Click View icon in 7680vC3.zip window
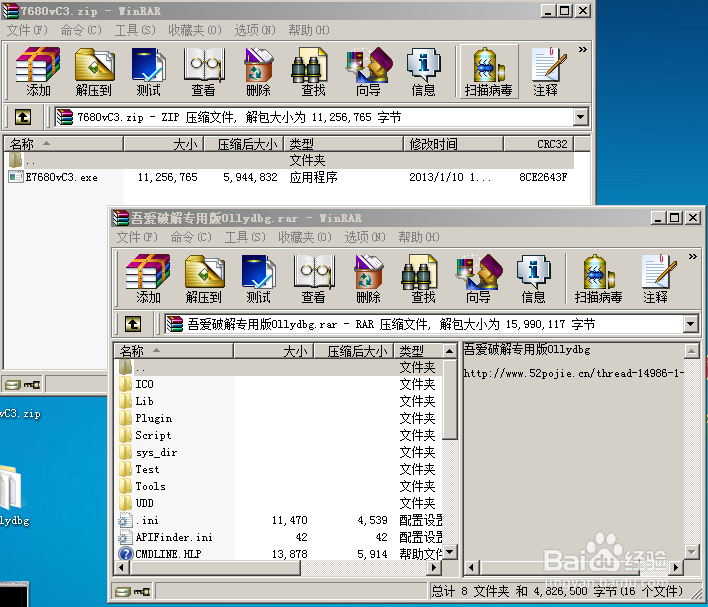This screenshot has height=607, width=708. [x=204, y=72]
